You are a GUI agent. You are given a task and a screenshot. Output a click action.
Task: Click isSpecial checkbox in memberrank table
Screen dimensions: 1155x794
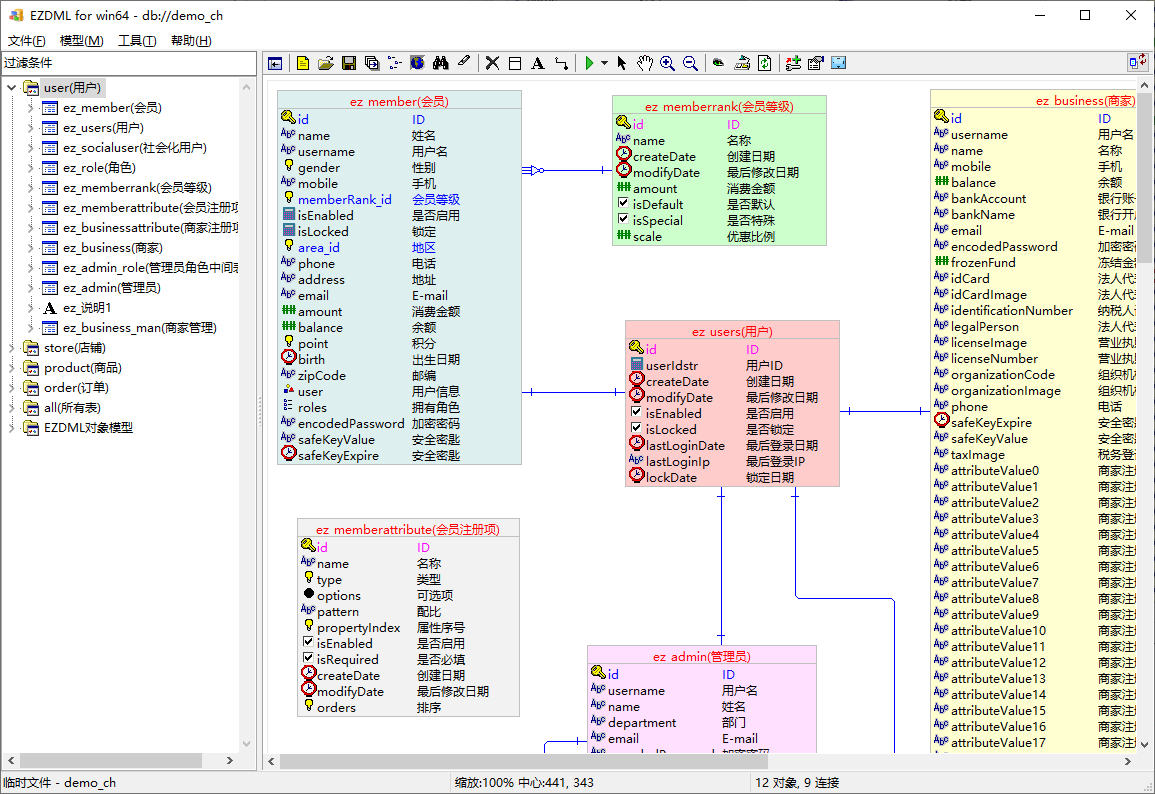click(x=623, y=219)
